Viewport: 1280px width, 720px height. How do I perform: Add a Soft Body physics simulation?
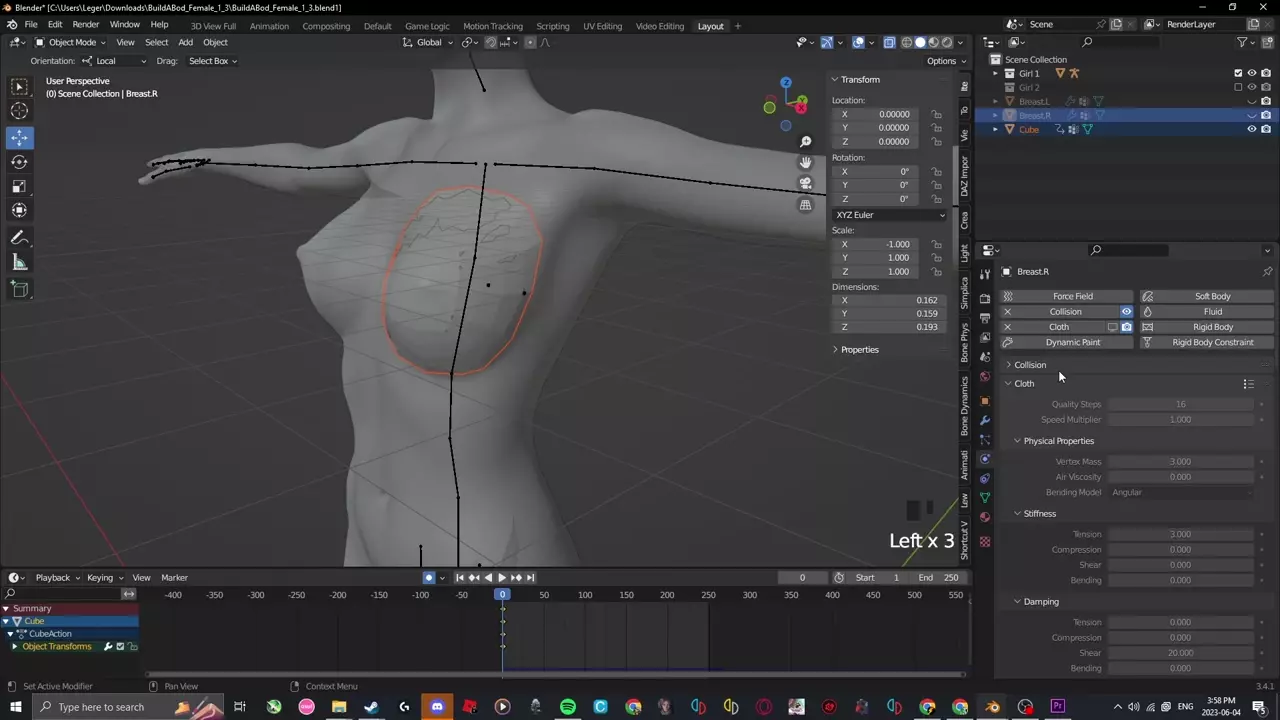pos(1212,296)
